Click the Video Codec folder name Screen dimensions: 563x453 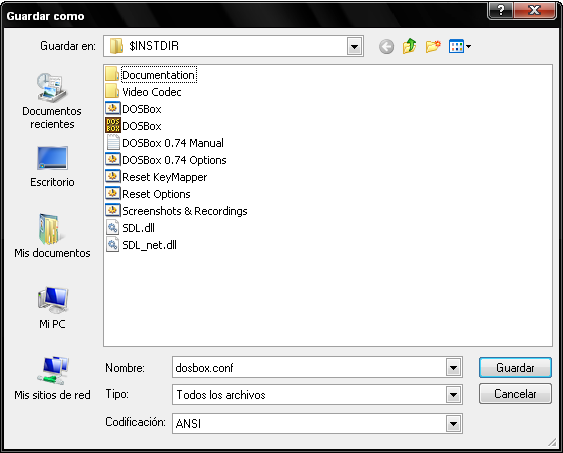pos(152,92)
